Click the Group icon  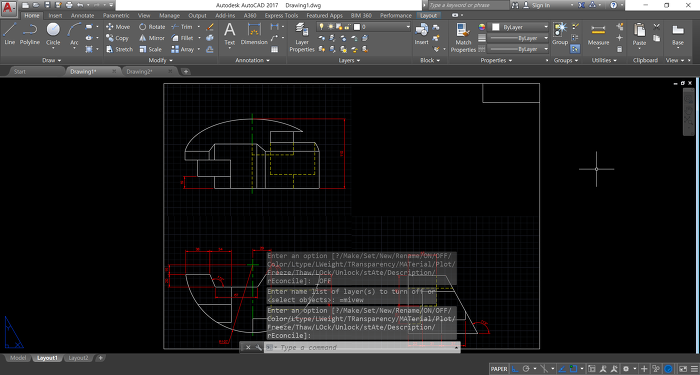560,34
